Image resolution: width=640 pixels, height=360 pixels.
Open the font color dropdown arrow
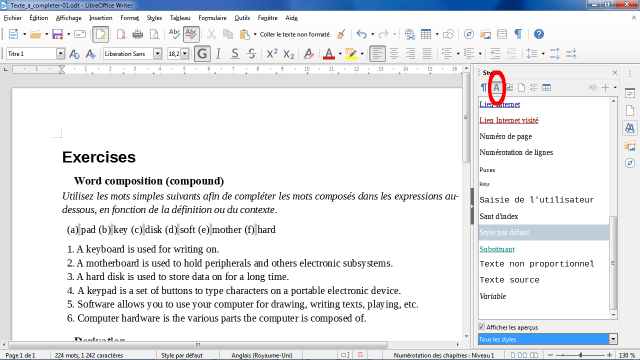click(x=340, y=54)
